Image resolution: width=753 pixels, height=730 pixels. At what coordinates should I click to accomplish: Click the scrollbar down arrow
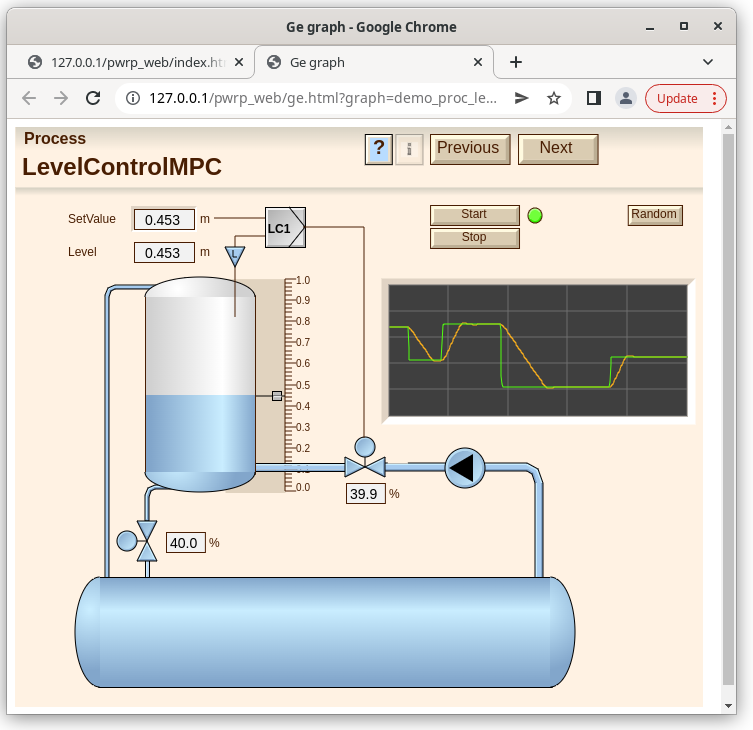point(729,706)
